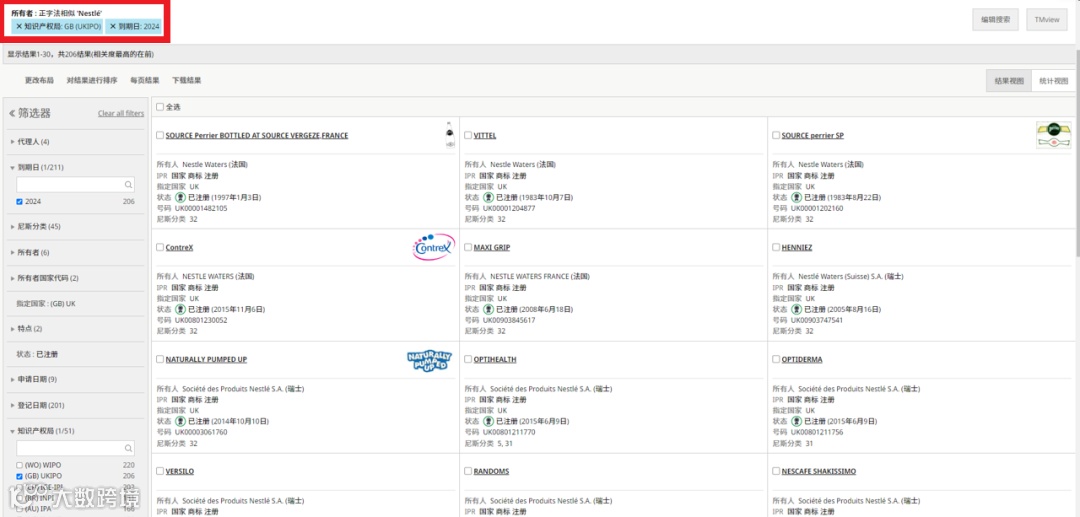Screen dimensions: 1080x517
Task: Open the Perrier bottle trademark image
Action: point(450,135)
